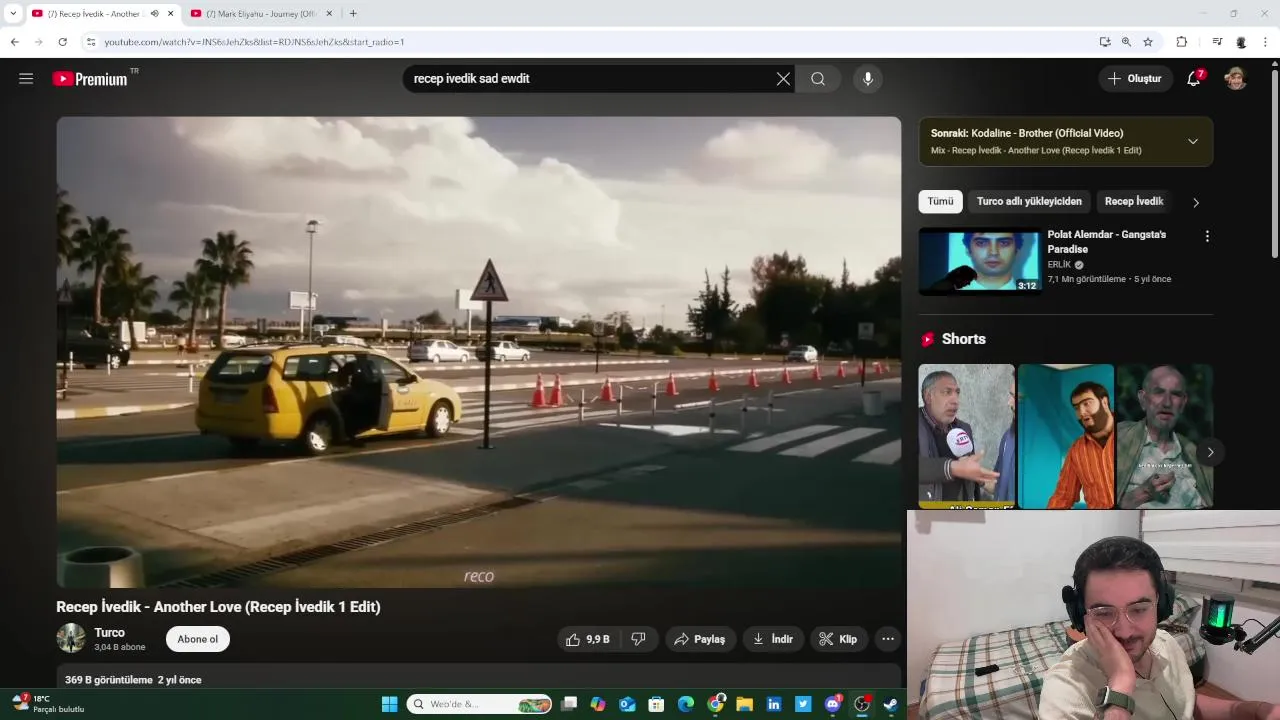Dislike the video
1280x720 pixels.
click(638, 639)
